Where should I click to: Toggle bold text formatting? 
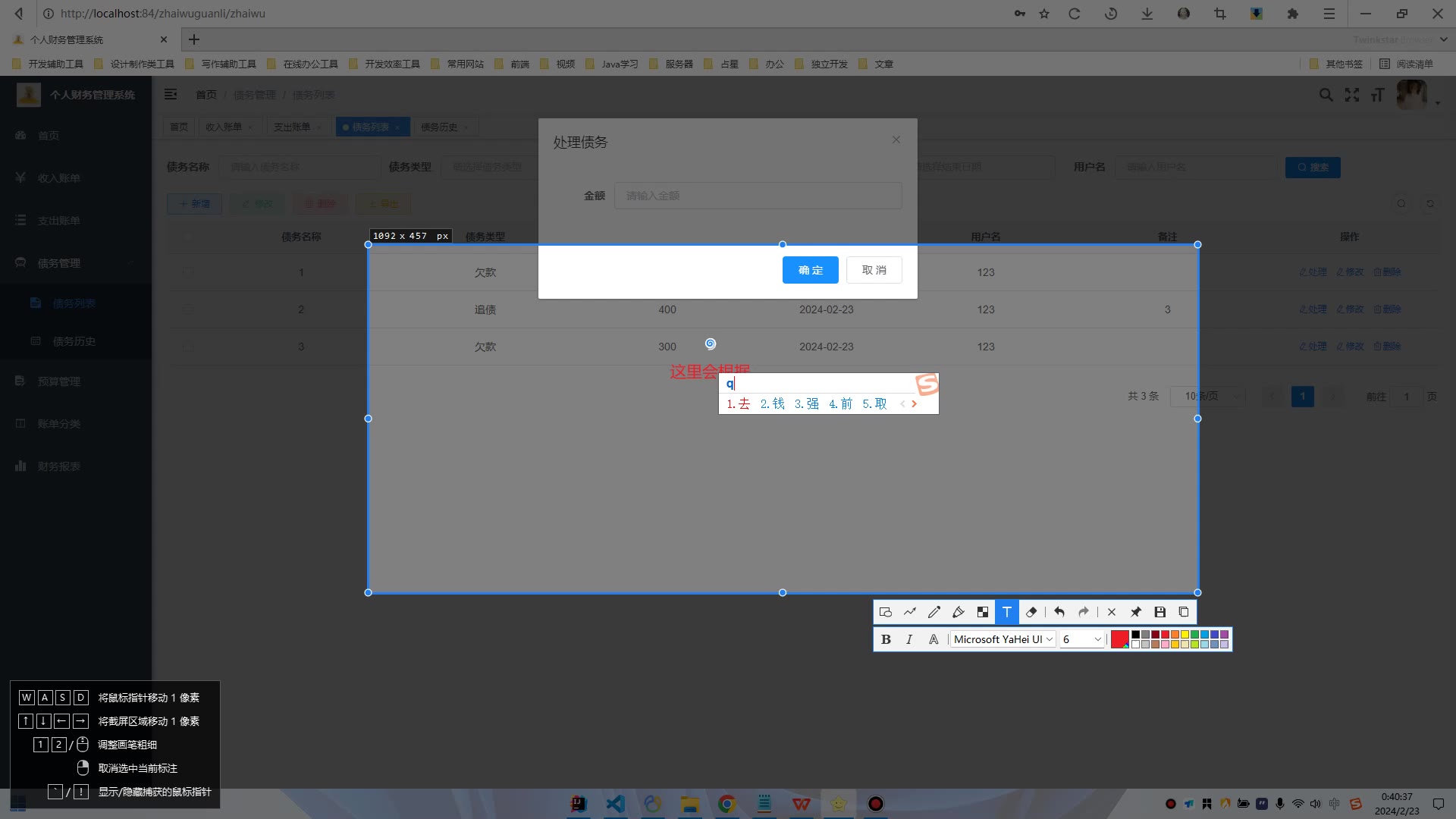(x=886, y=639)
